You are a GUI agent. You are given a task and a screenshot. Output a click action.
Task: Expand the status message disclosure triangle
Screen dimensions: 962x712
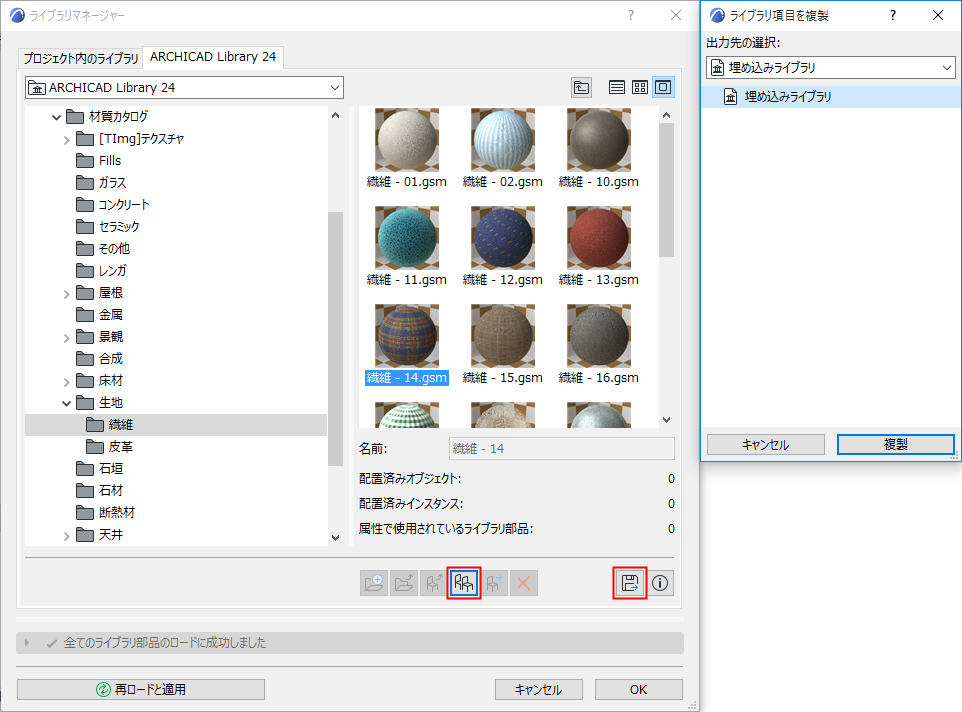click(26, 643)
